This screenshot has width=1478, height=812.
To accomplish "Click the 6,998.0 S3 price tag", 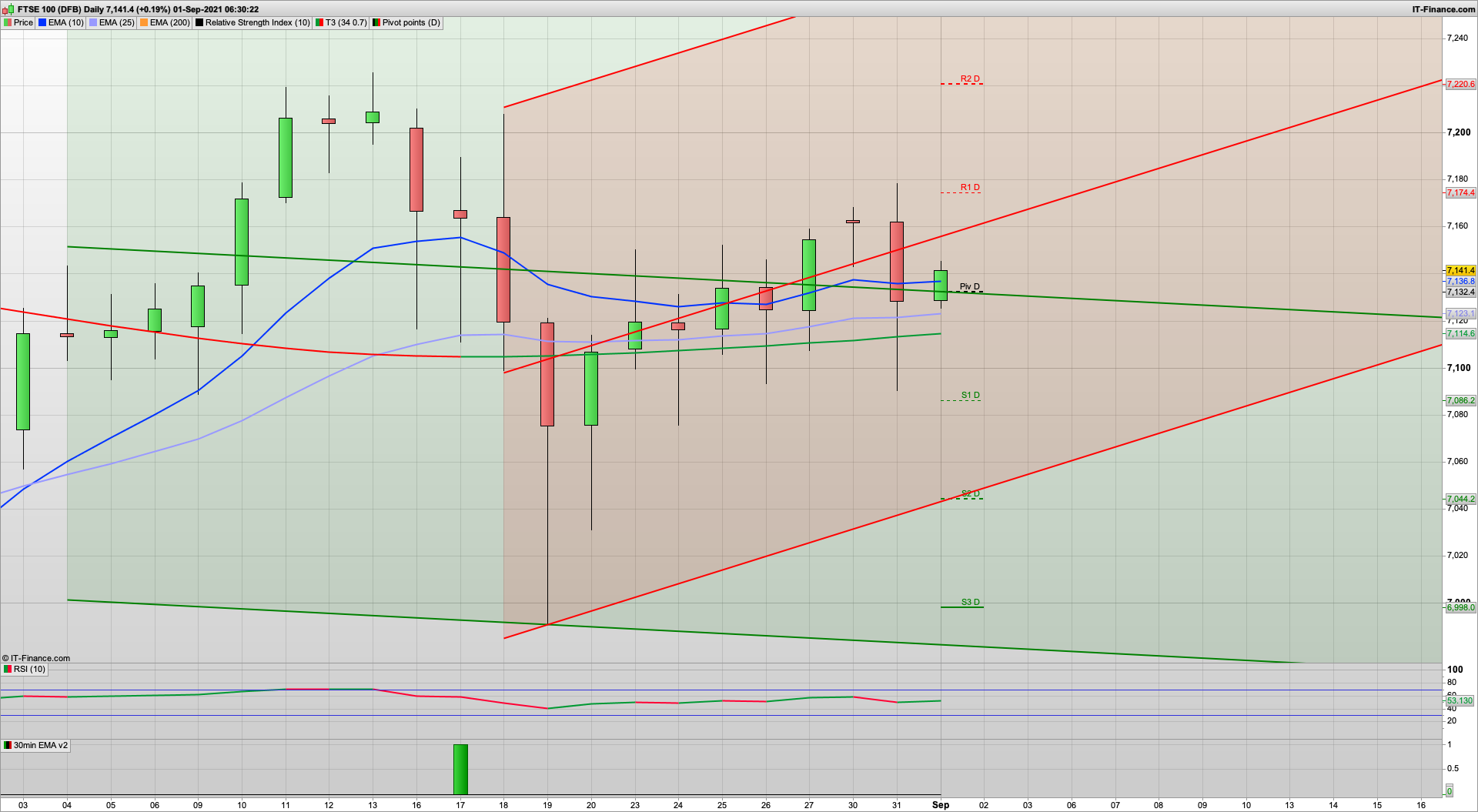I will coord(1460,607).
